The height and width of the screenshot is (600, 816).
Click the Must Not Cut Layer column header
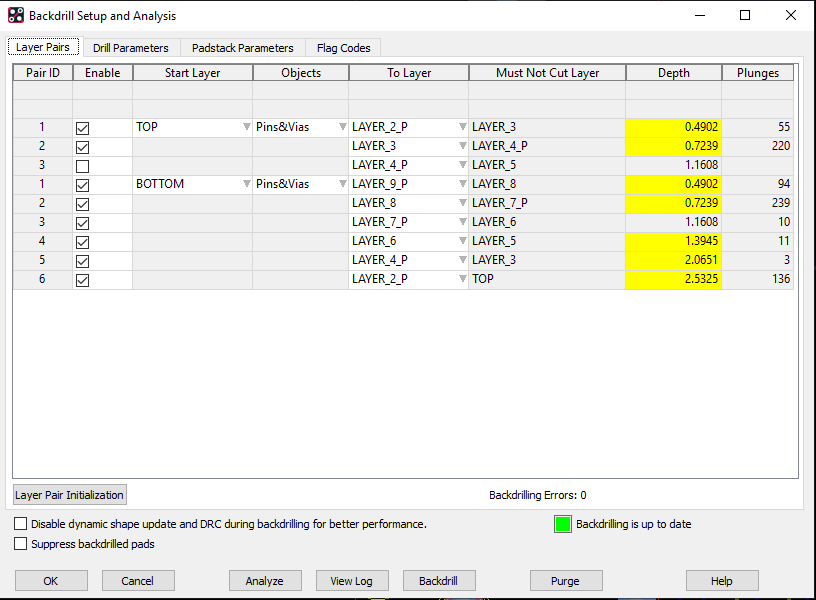[547, 73]
